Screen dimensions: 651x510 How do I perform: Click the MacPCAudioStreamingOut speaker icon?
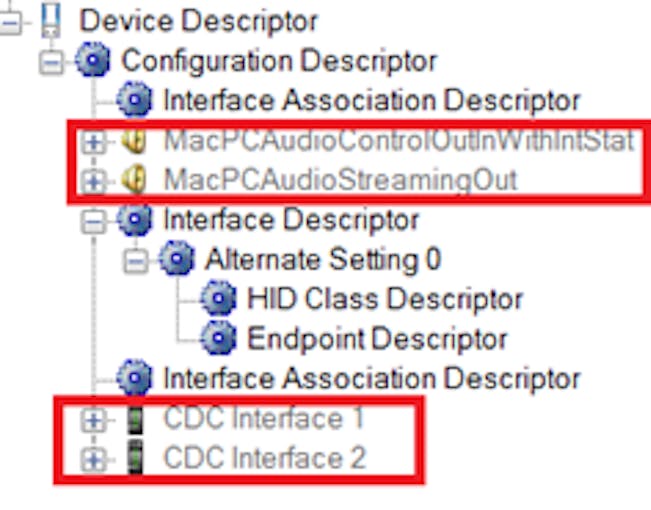click(135, 181)
